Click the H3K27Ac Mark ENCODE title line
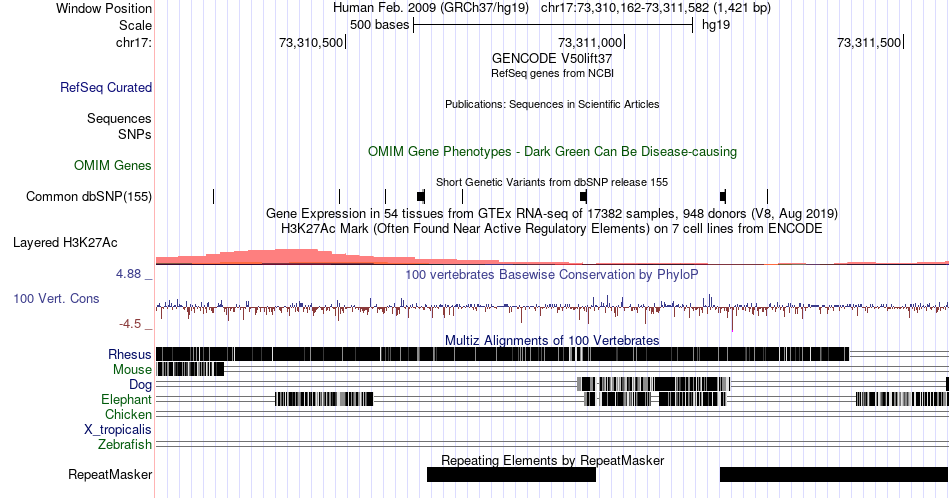This screenshot has height=498, width=950. click(x=552, y=228)
